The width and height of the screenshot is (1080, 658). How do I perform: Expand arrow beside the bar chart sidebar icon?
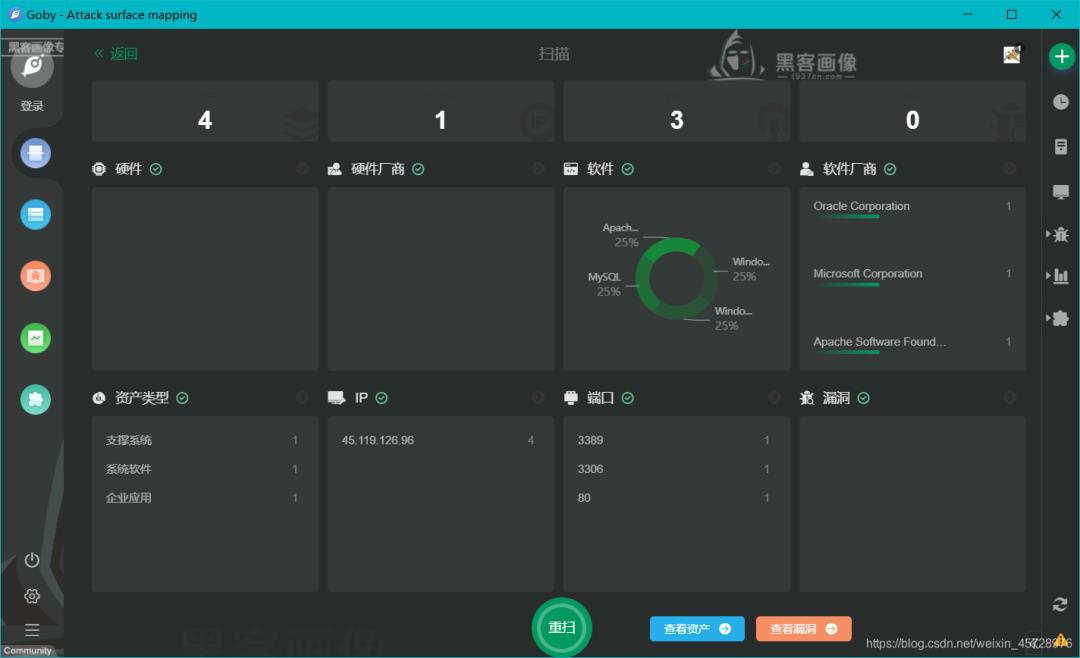(x=1048, y=276)
